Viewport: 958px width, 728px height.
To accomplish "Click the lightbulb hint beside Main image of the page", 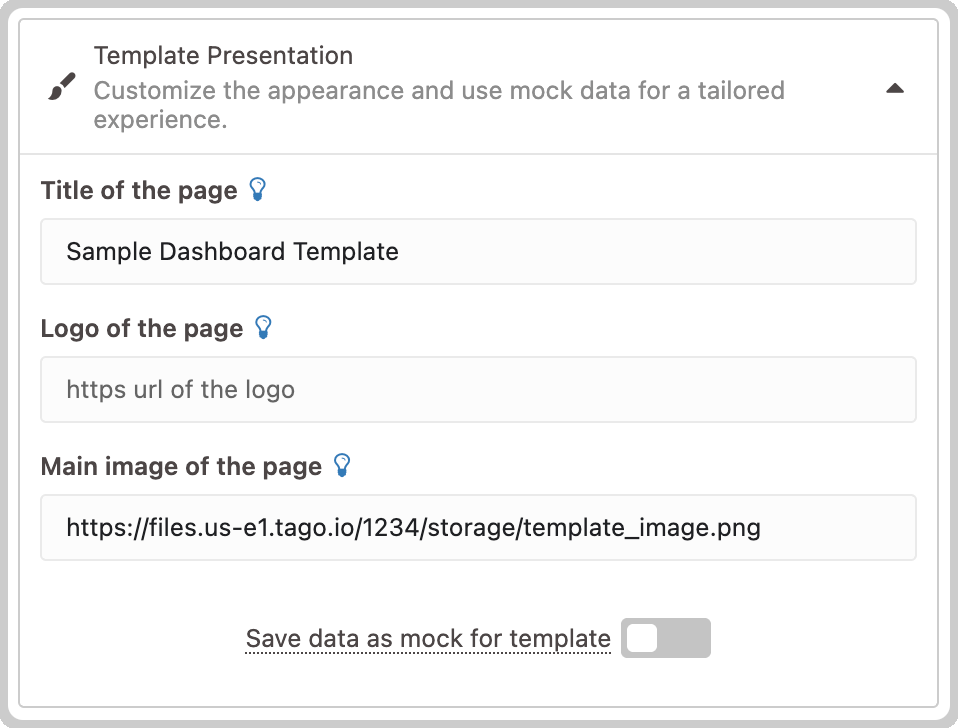I will pyautogui.click(x=342, y=465).
